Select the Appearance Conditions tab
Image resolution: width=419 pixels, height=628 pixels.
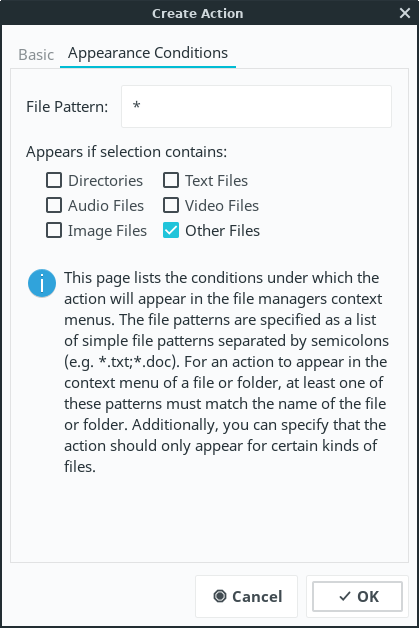(x=148, y=53)
